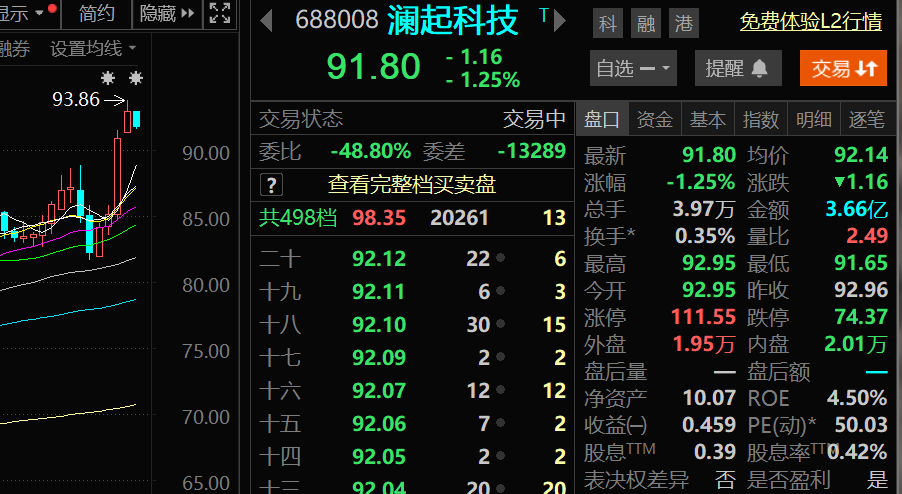Click 昨收 value 92.96
This screenshot has height=494, width=902.
(861, 290)
